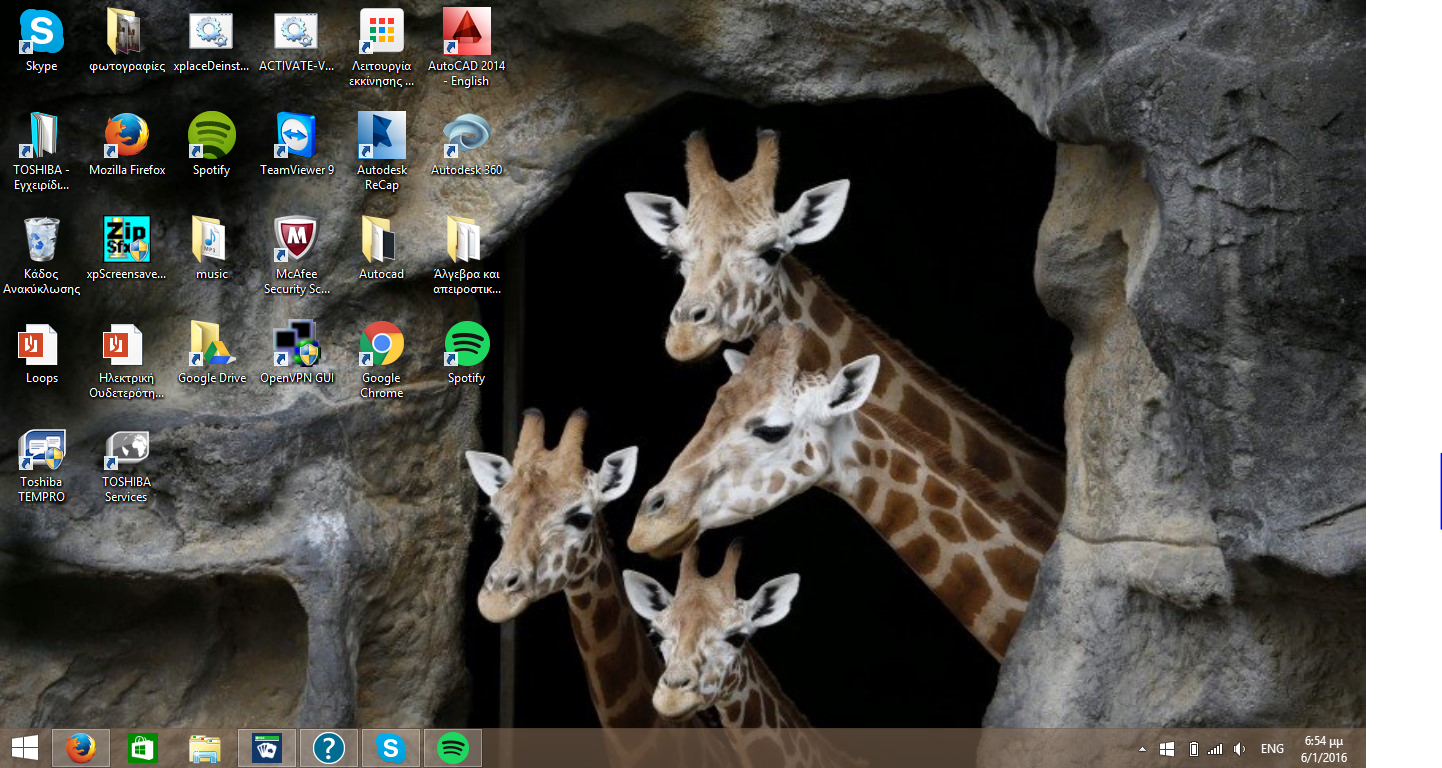Click the Mozilla Firefox desktop shortcut

click(x=127, y=146)
